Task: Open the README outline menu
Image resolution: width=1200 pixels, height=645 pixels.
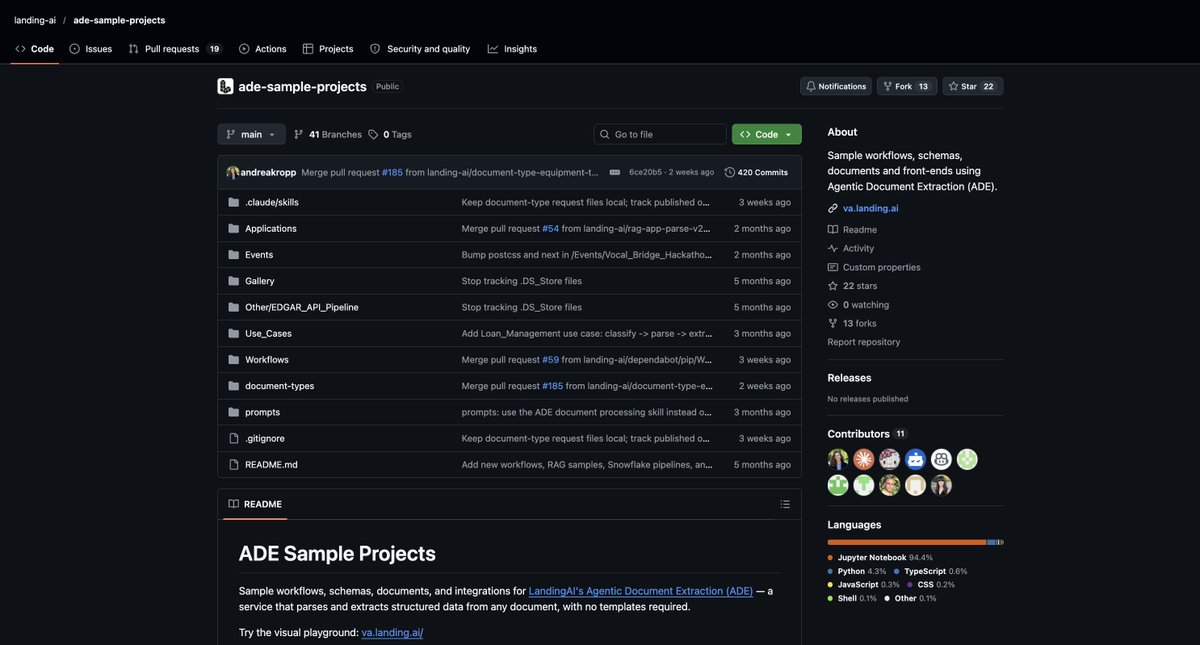Action: point(785,504)
